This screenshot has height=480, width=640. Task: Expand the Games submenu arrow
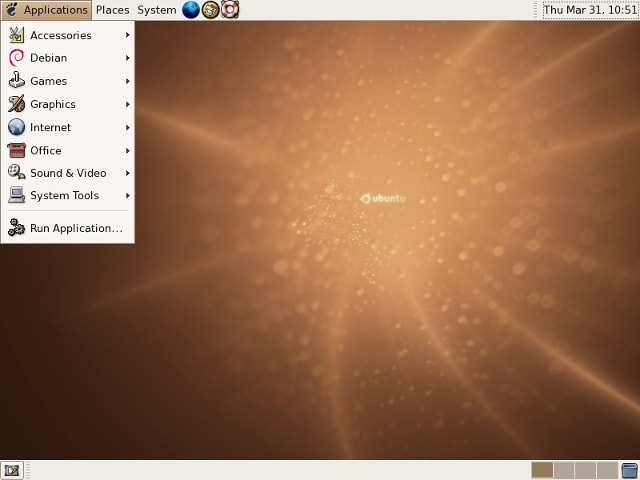[x=128, y=81]
